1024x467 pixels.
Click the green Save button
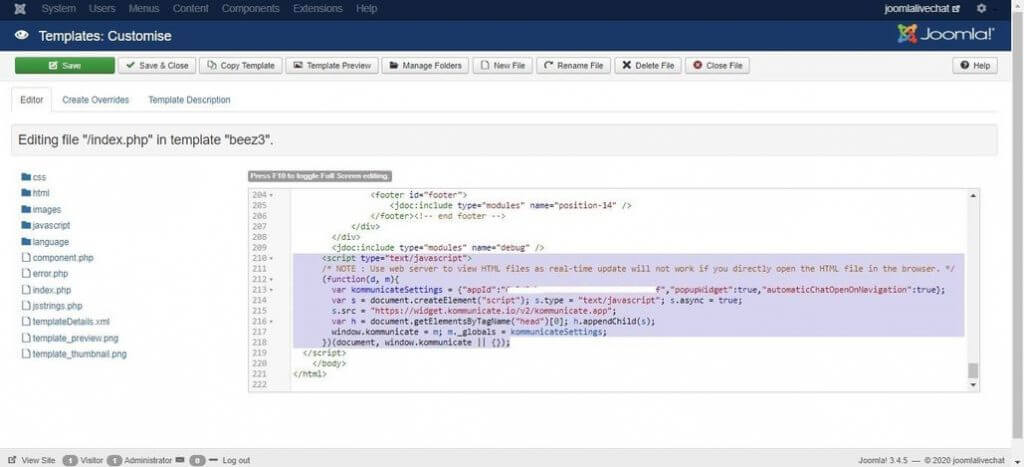click(65, 66)
